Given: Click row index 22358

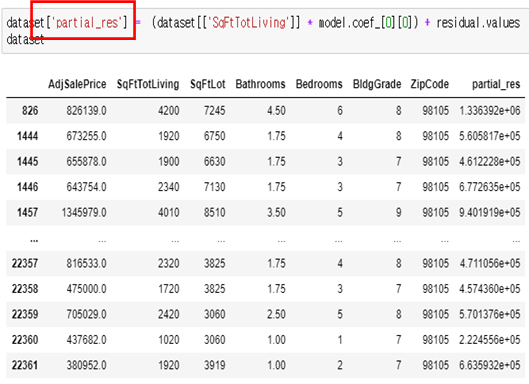Looking at the screenshot, I should click(x=25, y=289).
